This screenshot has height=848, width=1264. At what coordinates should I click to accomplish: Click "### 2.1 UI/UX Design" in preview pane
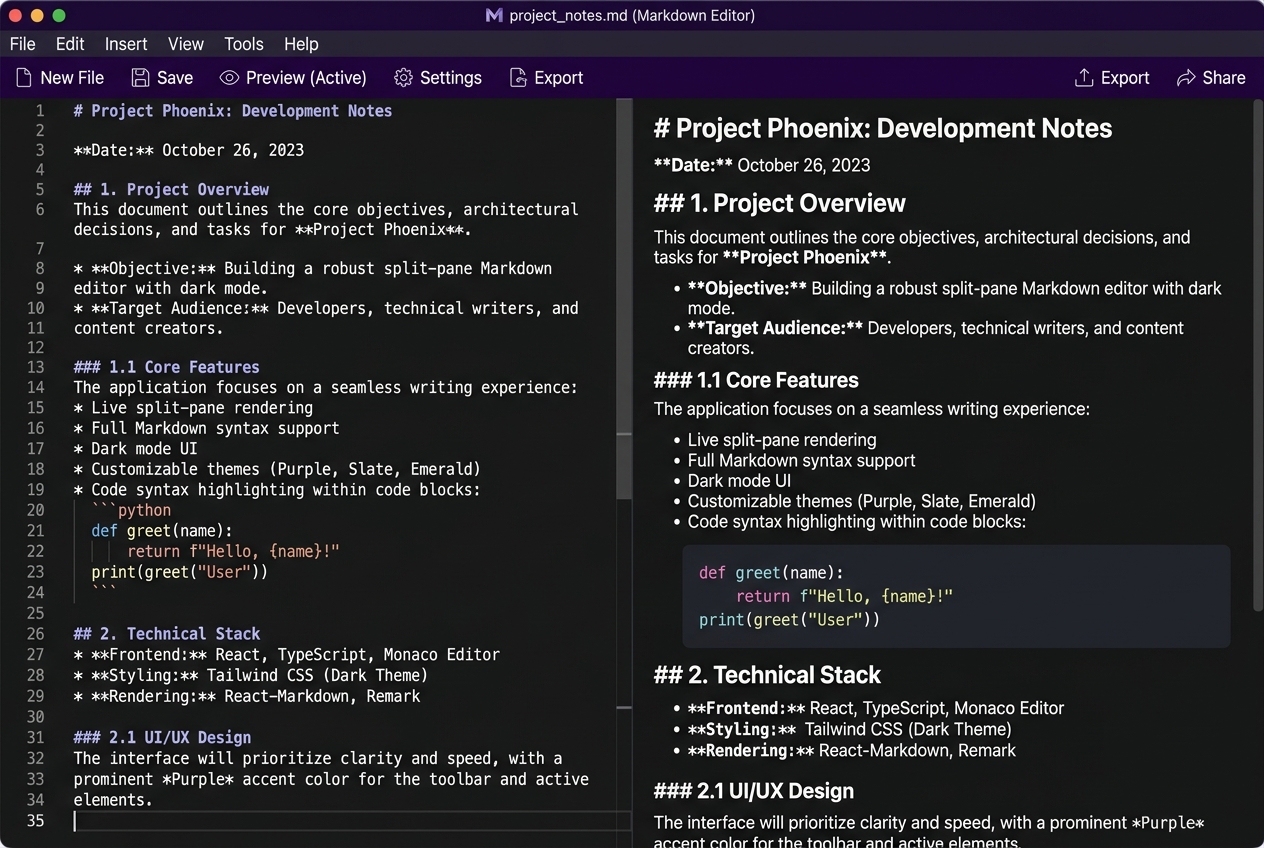754,791
